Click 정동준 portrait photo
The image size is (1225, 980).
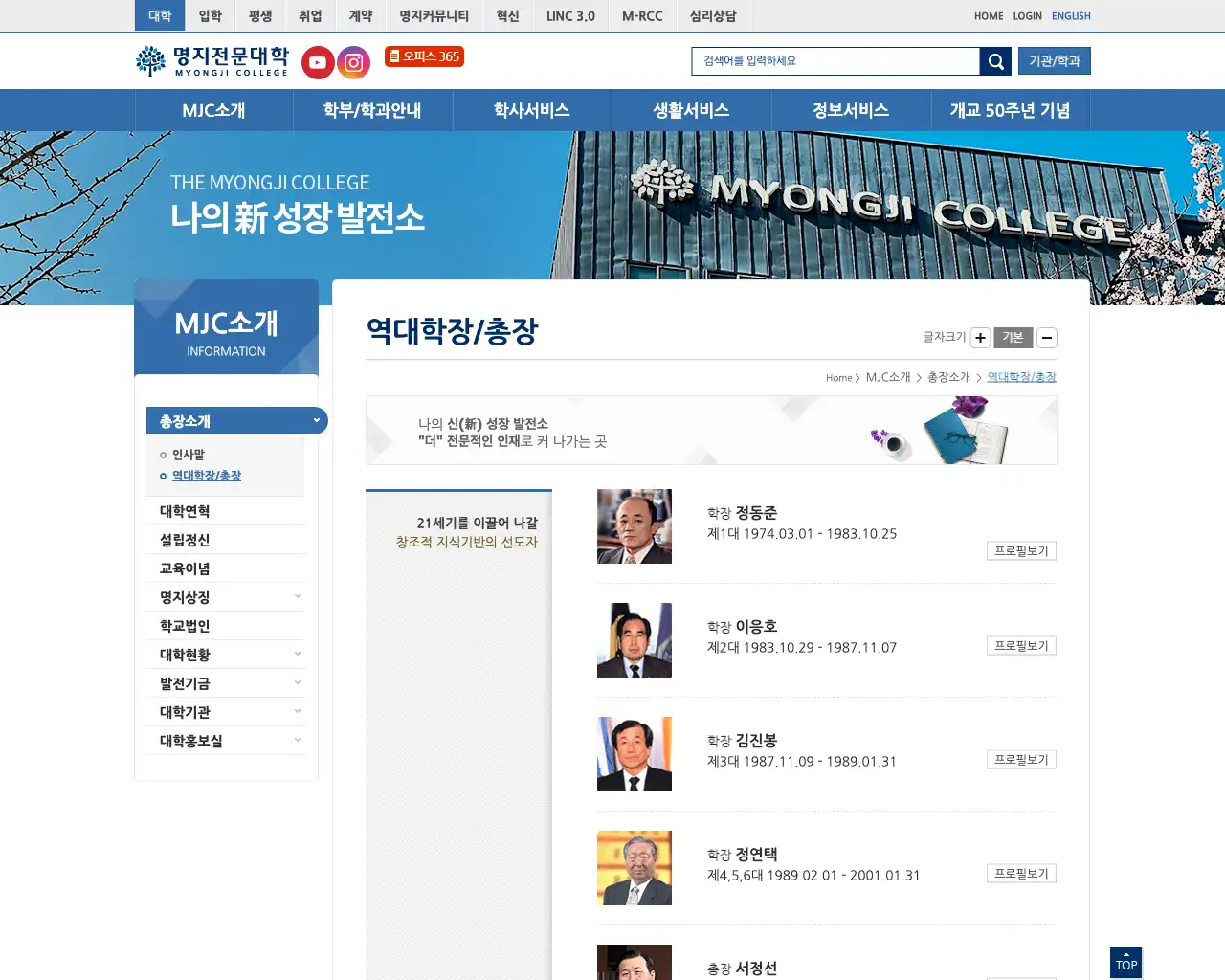point(635,526)
